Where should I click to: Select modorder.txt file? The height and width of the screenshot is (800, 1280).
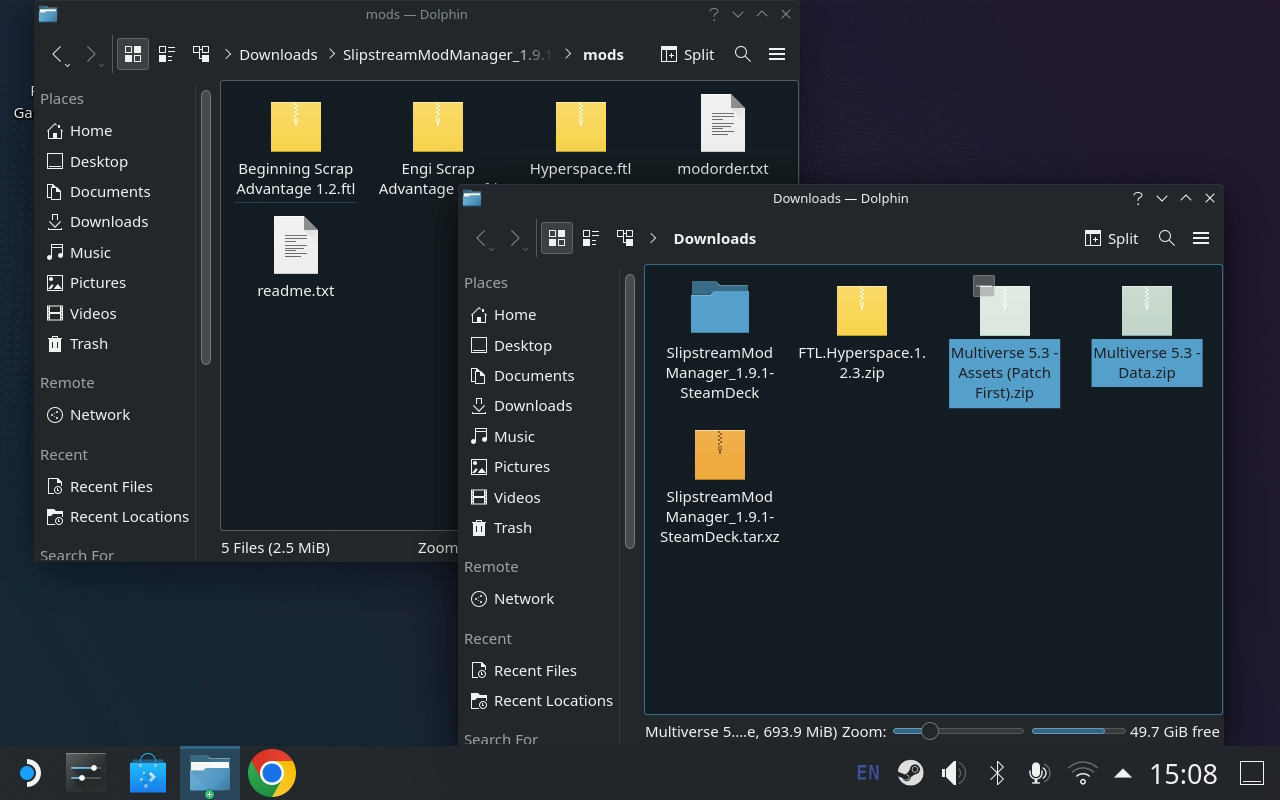[x=723, y=136]
